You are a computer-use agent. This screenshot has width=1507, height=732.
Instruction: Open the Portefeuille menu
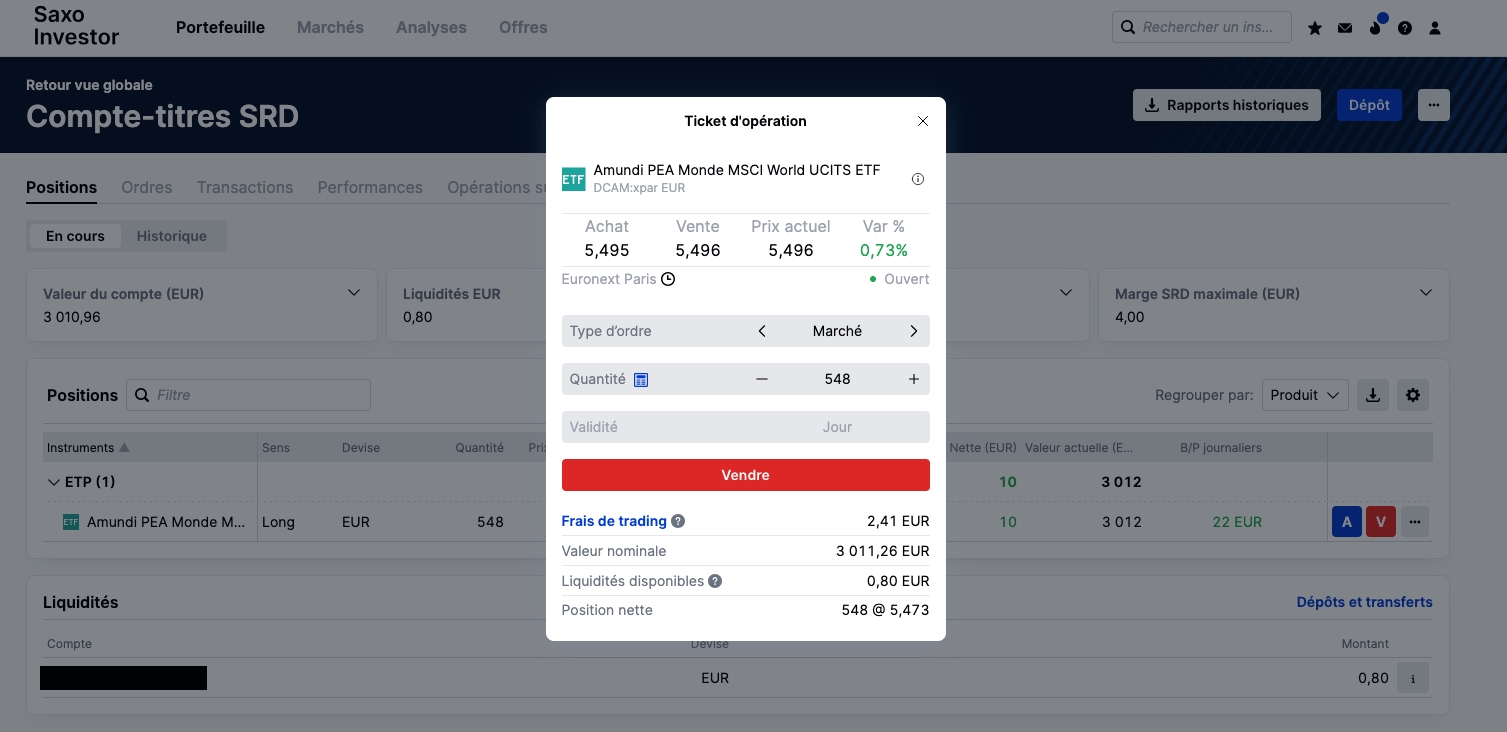220,27
